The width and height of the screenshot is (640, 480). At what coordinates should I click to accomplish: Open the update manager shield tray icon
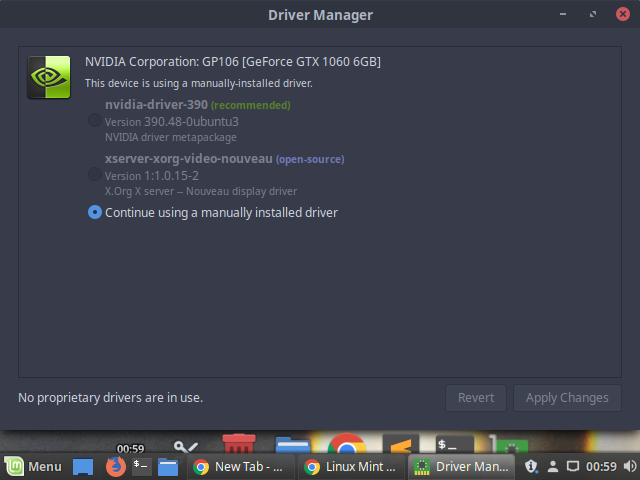point(531,466)
